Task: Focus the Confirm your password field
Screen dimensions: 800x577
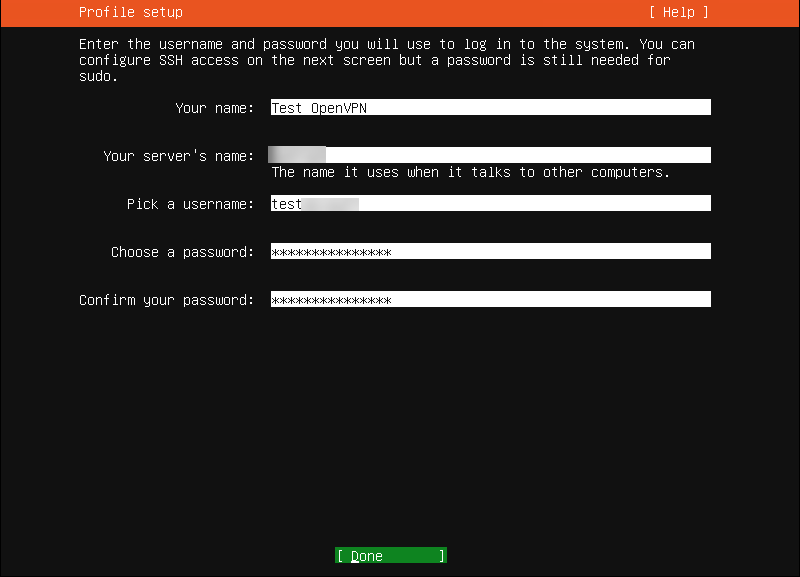Action: click(x=490, y=299)
